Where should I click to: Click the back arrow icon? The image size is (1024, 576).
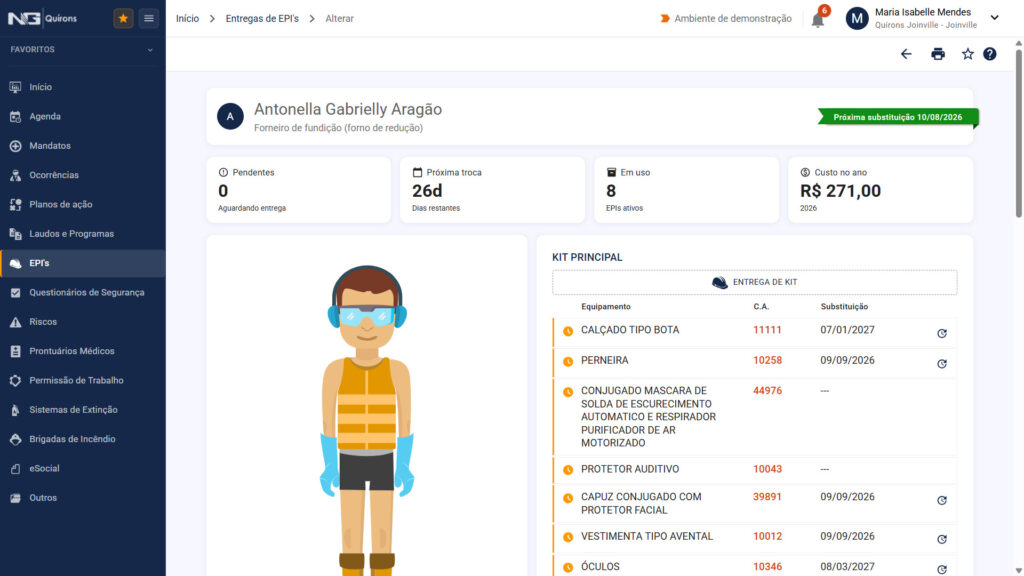coord(906,54)
